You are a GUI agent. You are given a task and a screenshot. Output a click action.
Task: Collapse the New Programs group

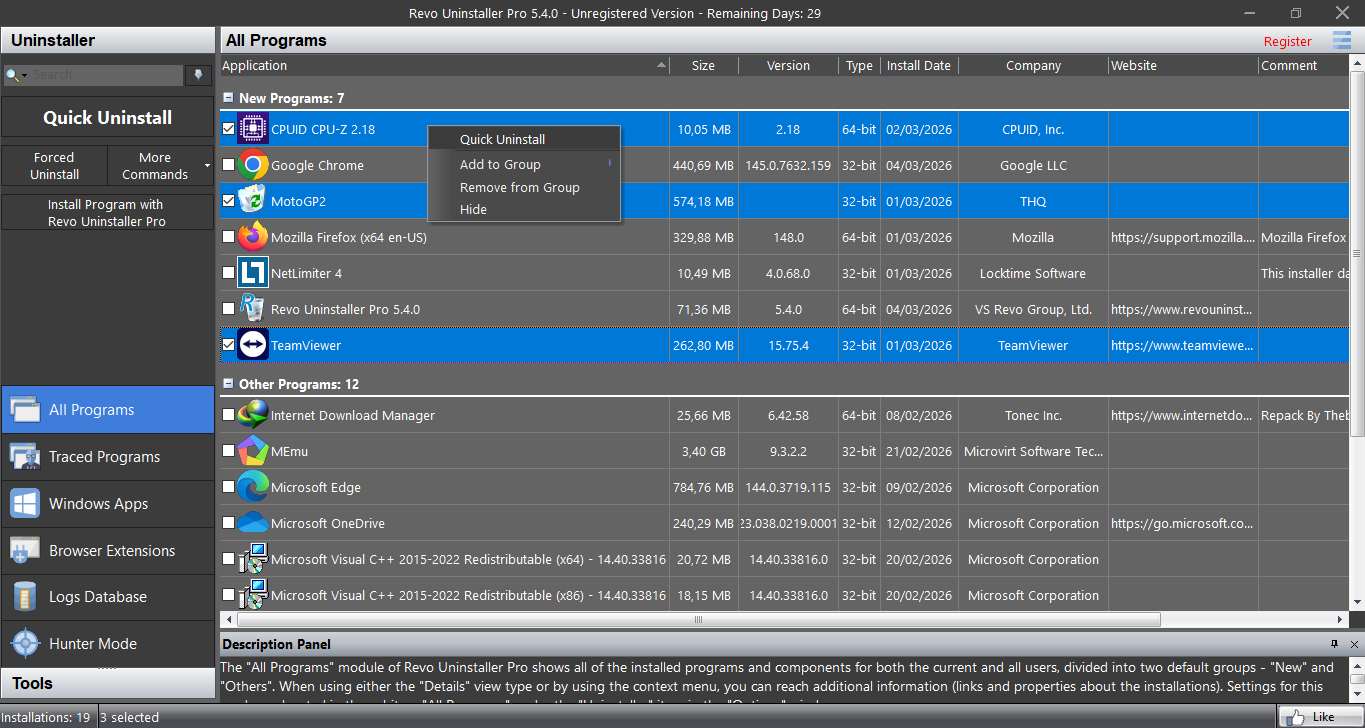(x=228, y=98)
